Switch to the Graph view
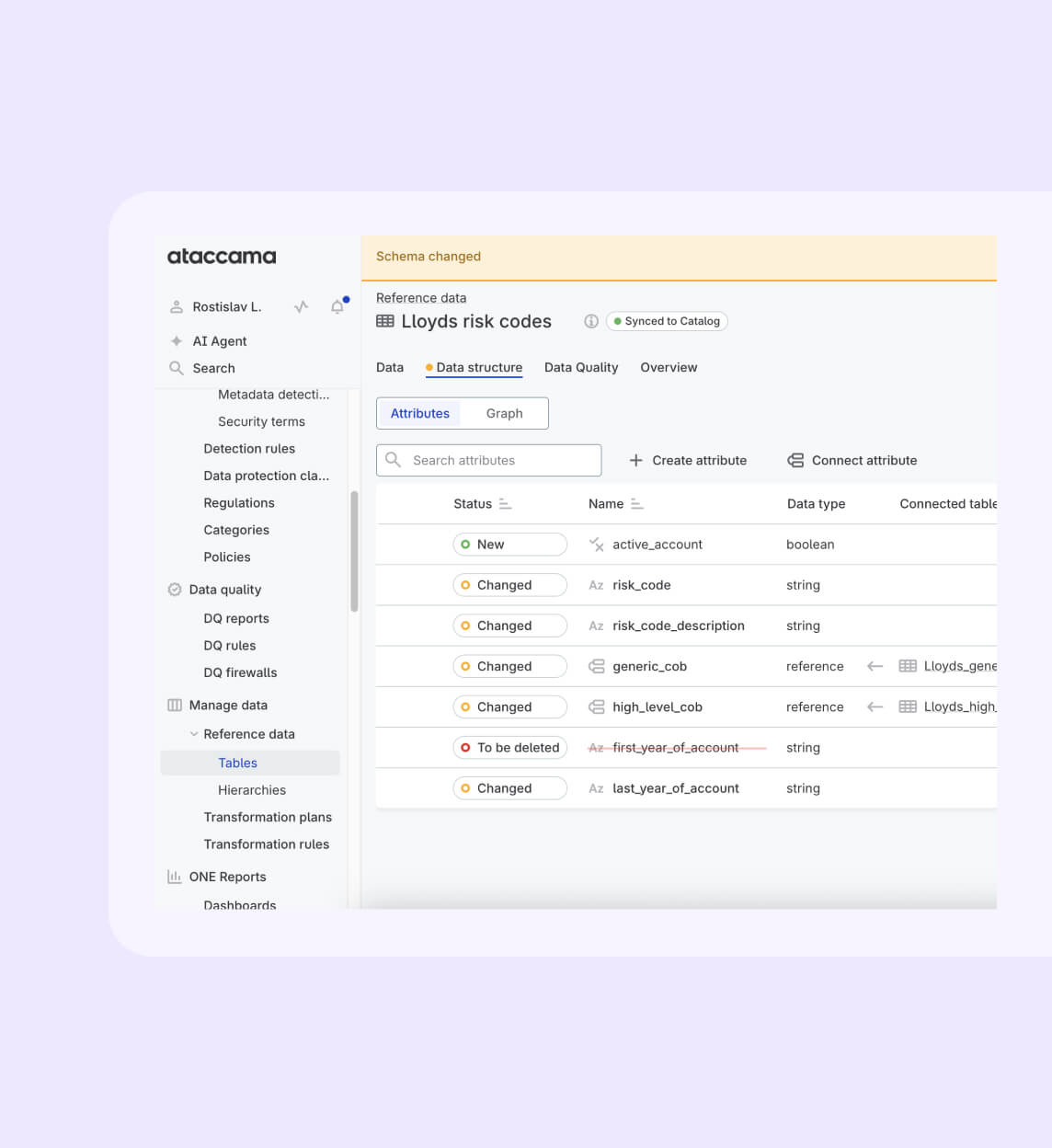This screenshot has width=1052, height=1148. (x=505, y=414)
